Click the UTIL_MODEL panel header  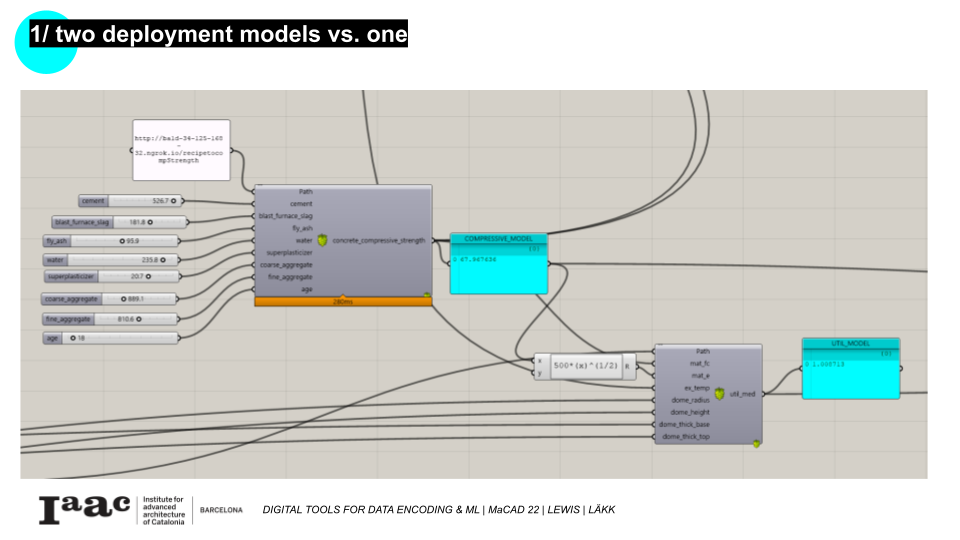coord(850,343)
